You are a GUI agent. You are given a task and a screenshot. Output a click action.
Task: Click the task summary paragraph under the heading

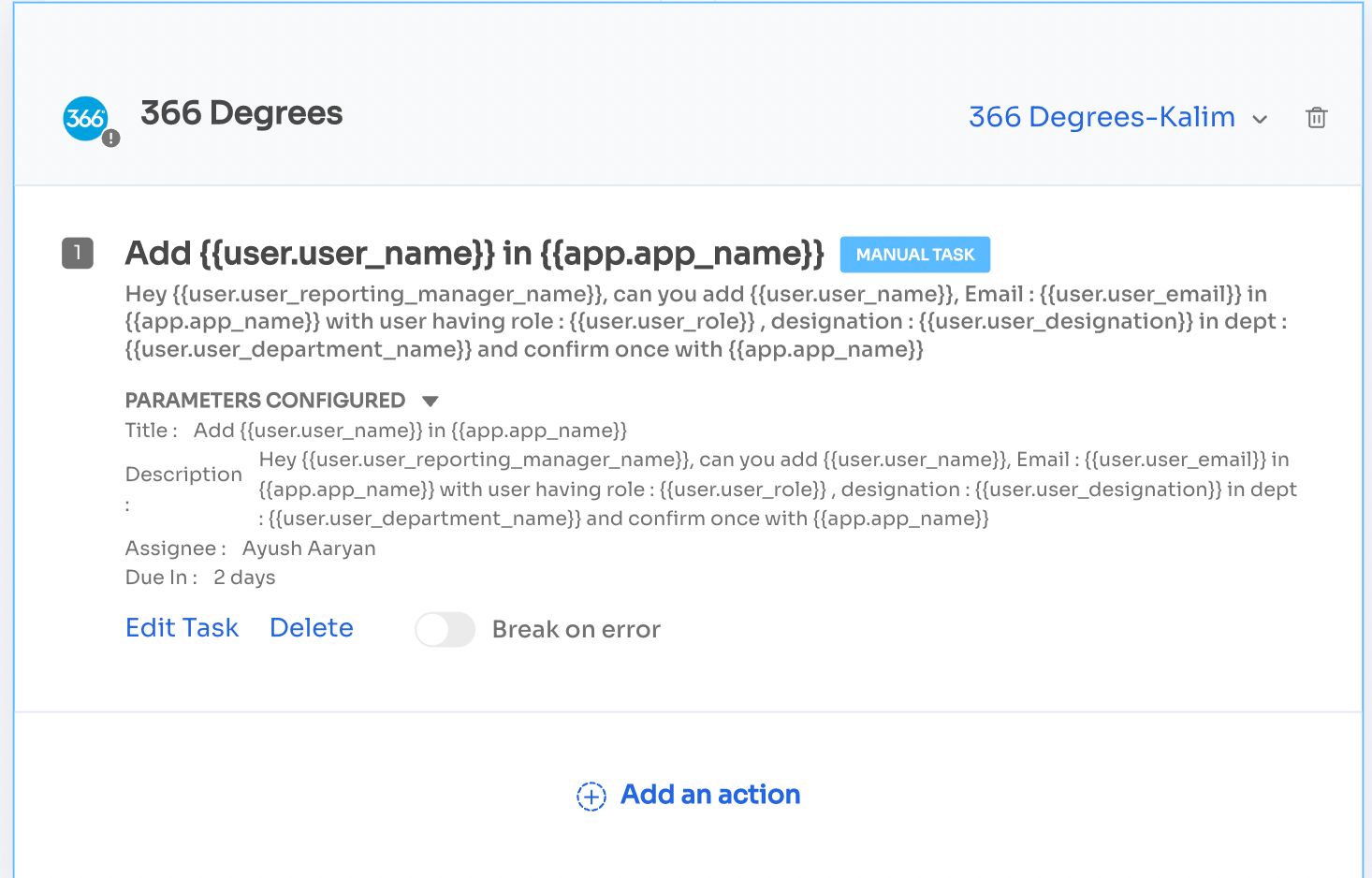[707, 321]
